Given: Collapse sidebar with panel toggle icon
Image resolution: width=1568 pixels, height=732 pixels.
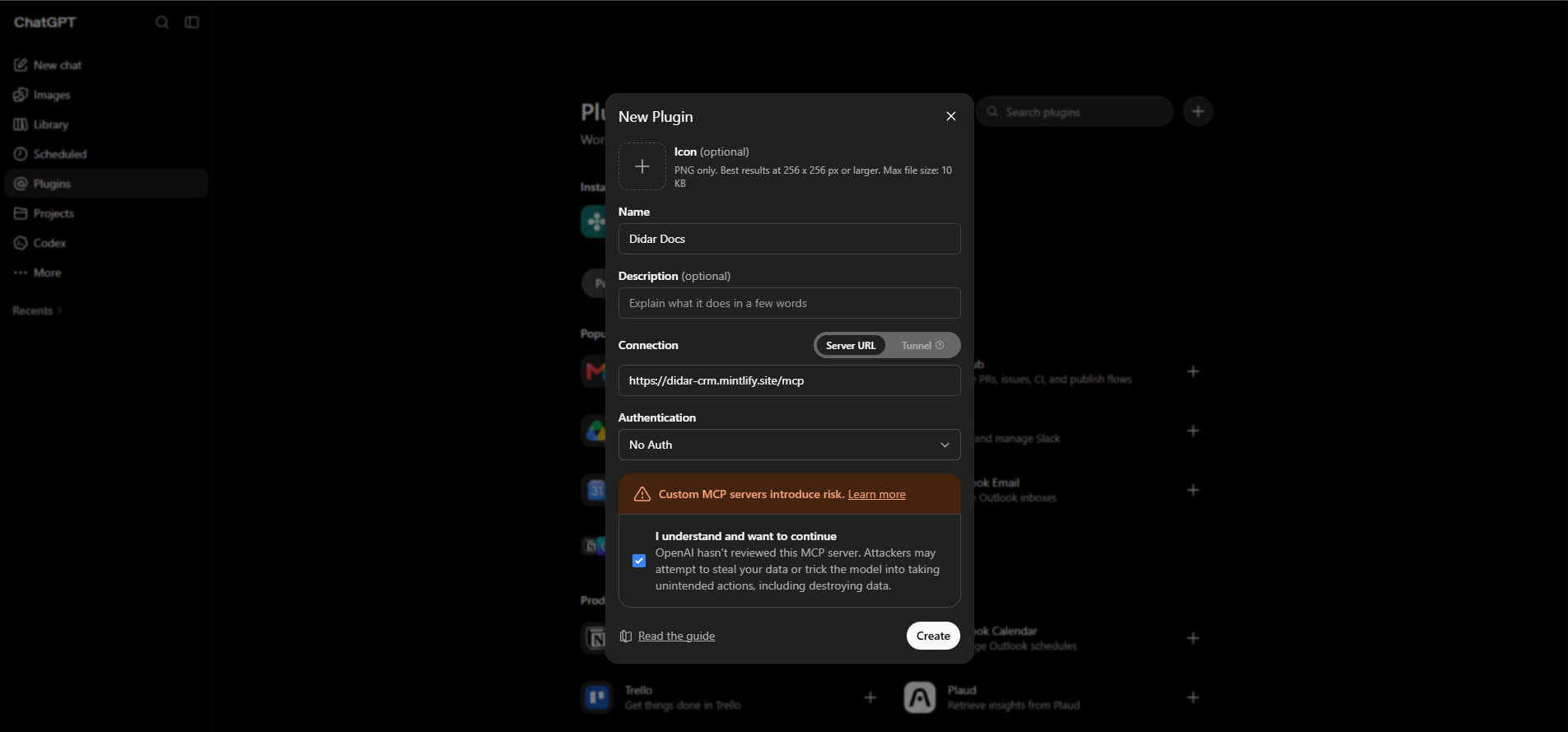Looking at the screenshot, I should coord(192,22).
